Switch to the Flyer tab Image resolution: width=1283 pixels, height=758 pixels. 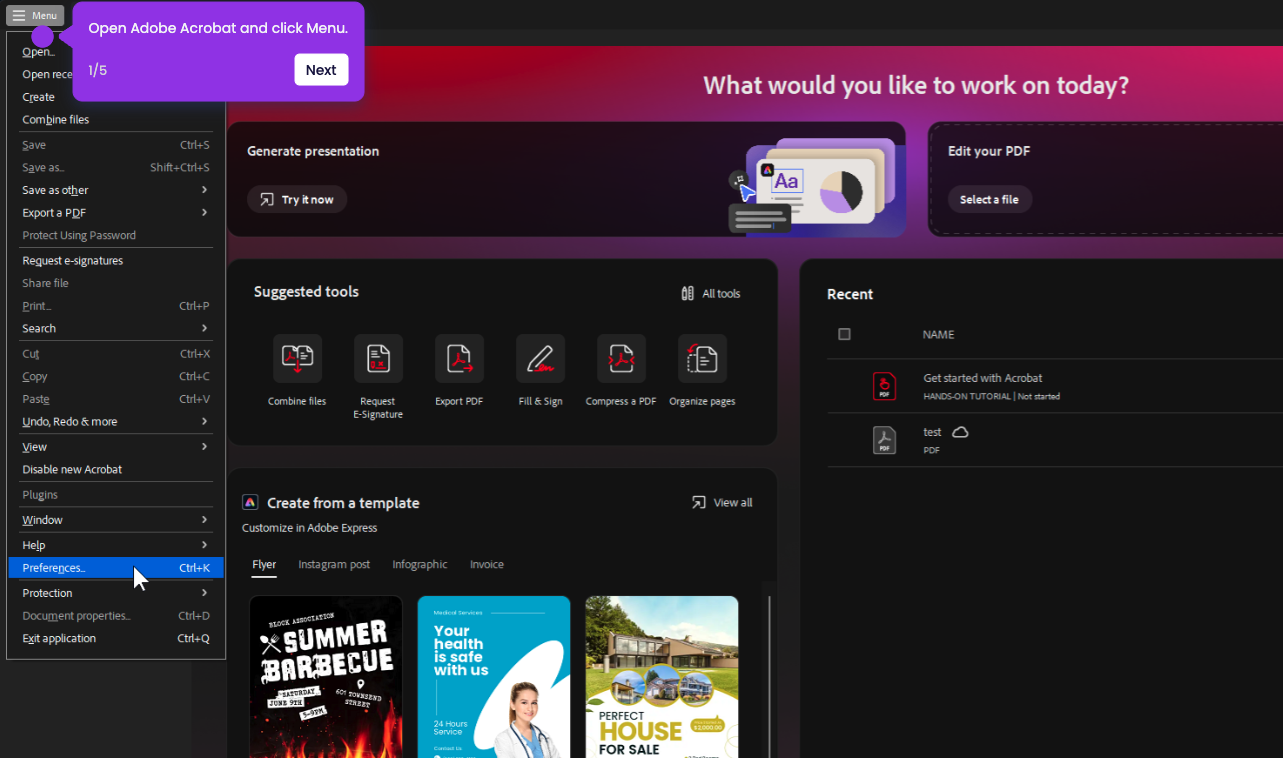[264, 564]
